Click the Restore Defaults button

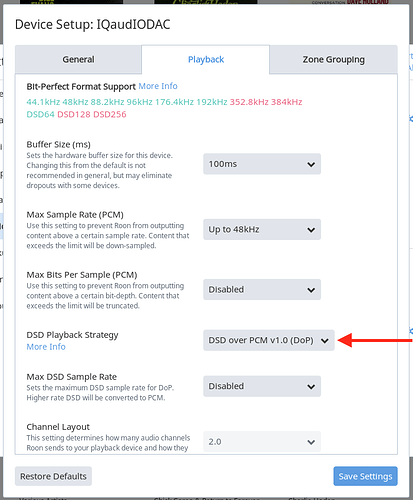point(53,476)
